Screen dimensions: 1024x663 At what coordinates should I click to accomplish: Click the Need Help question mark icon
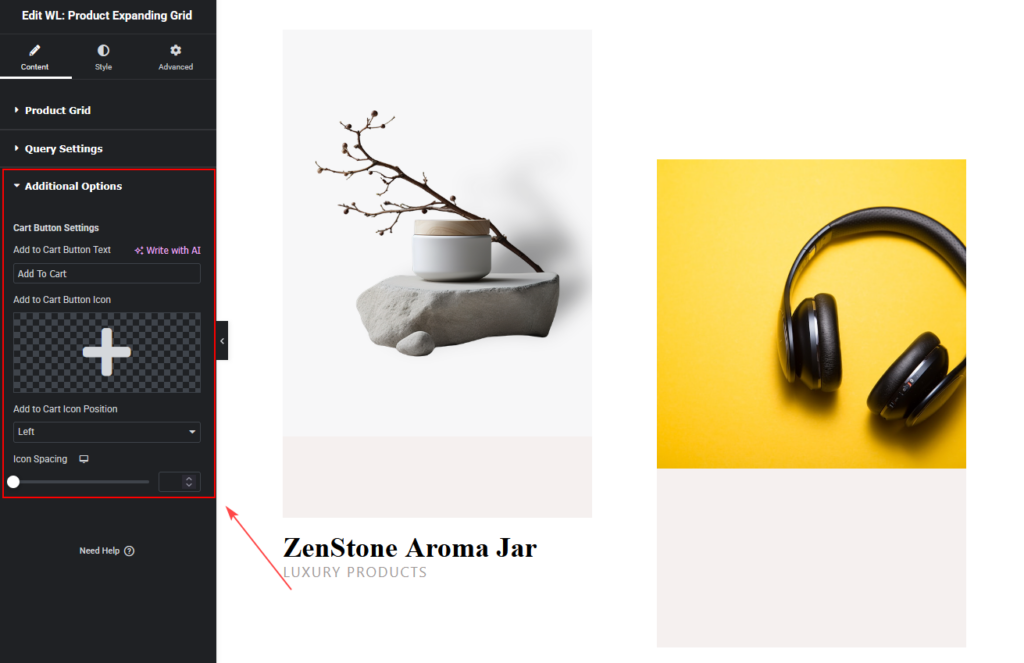click(x=129, y=551)
